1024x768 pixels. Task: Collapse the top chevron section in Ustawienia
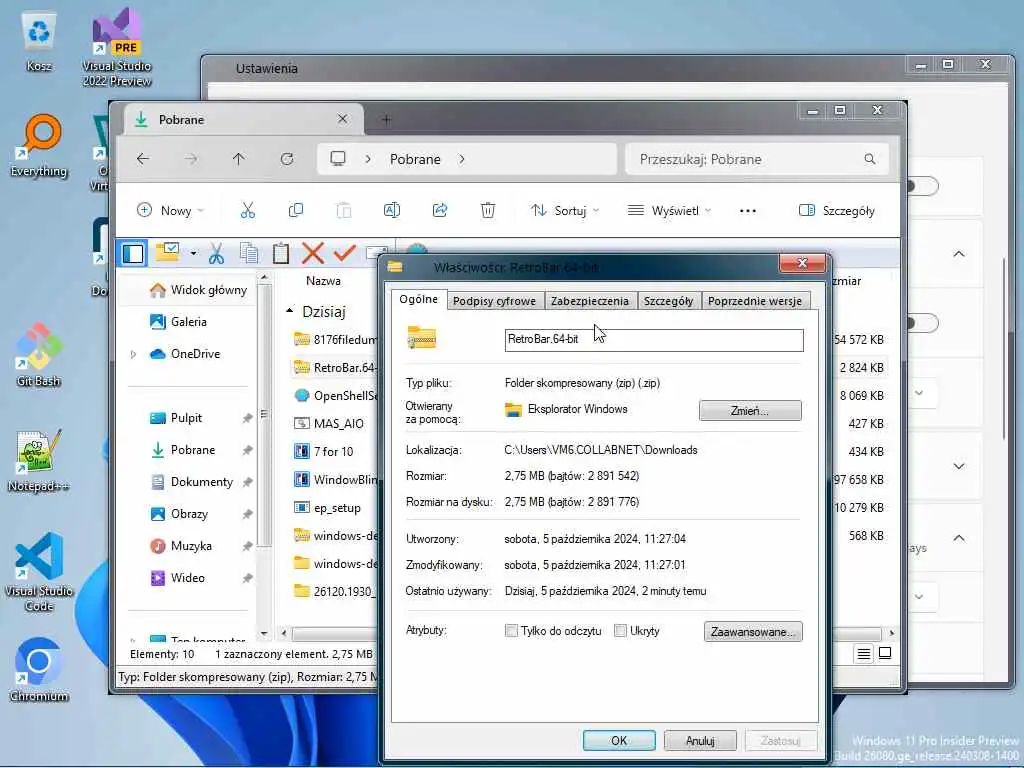pos(959,253)
